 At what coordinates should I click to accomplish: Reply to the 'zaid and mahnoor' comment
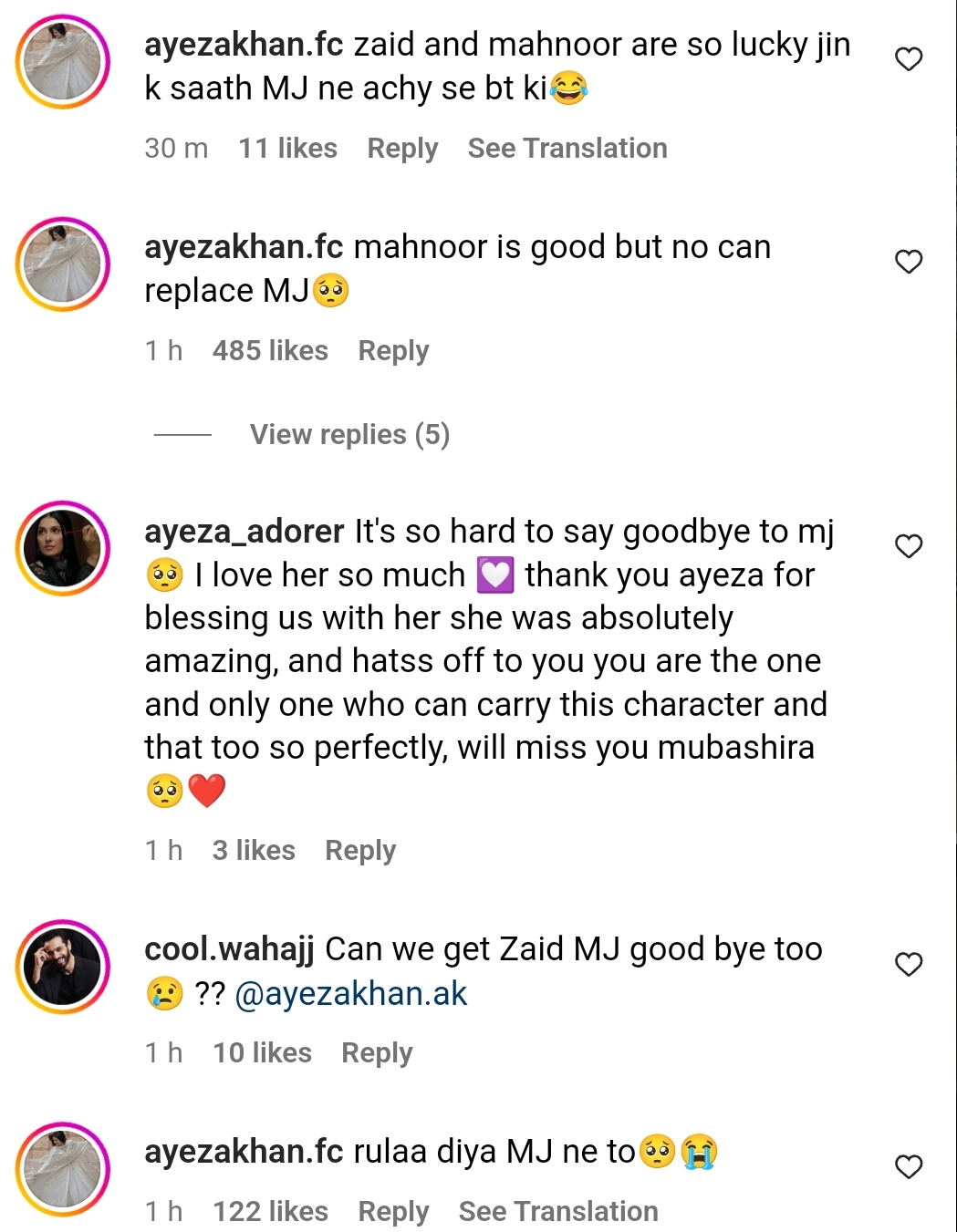pos(402,149)
